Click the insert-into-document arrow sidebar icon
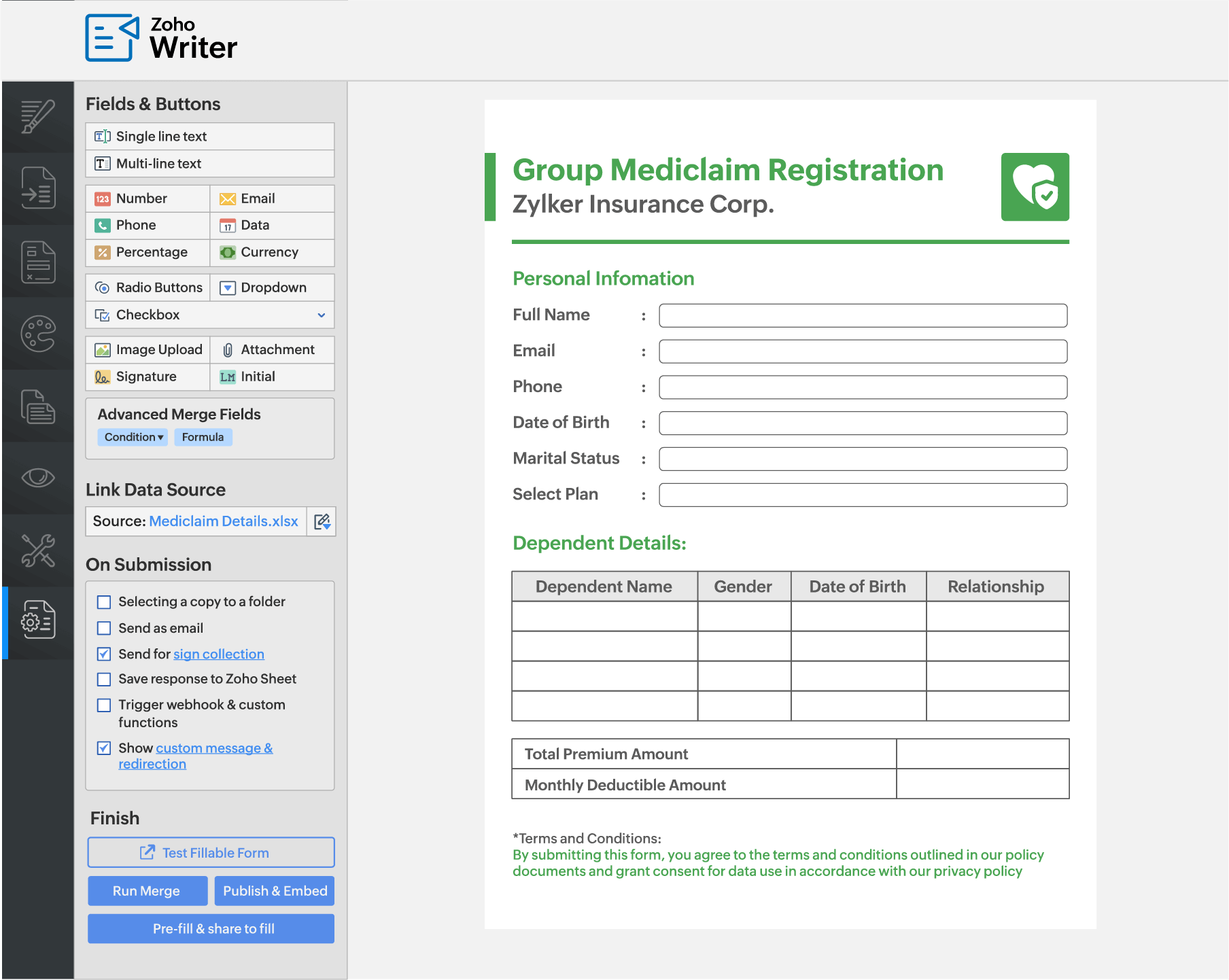Image resolution: width=1229 pixels, height=980 pixels. coord(38,188)
